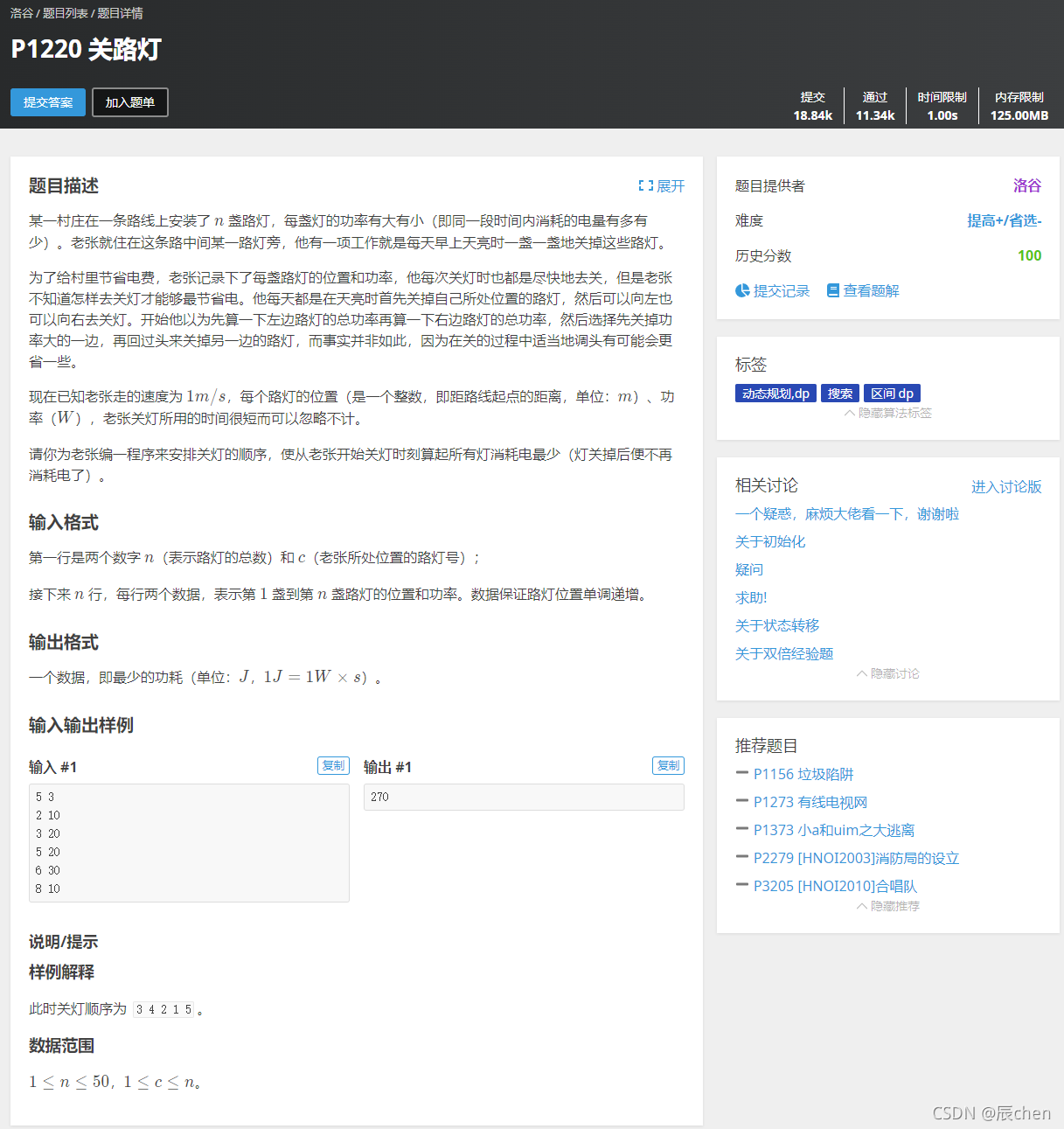Open recommended problem P1373 小a和uim之大逃离
Image resolution: width=1064 pixels, height=1129 pixels.
click(834, 830)
